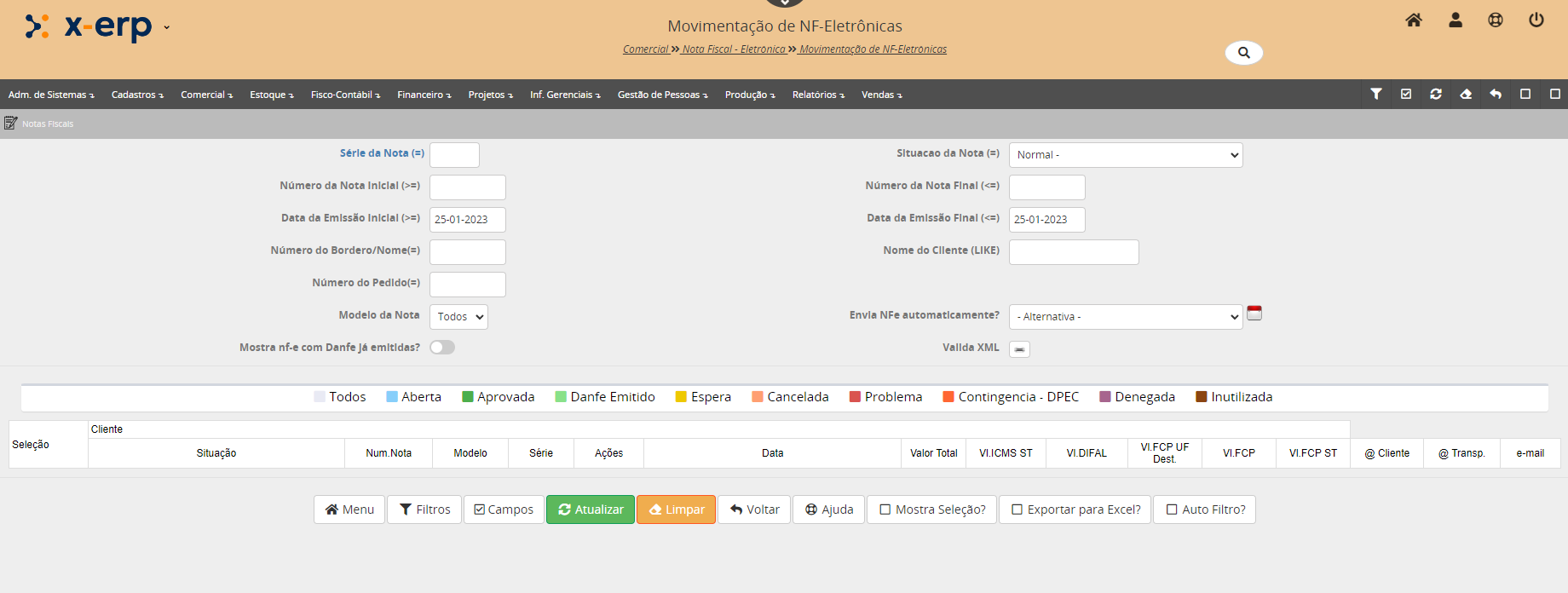This screenshot has height=593, width=1568.
Task: Click the magnifier search button
Action: point(1244,53)
